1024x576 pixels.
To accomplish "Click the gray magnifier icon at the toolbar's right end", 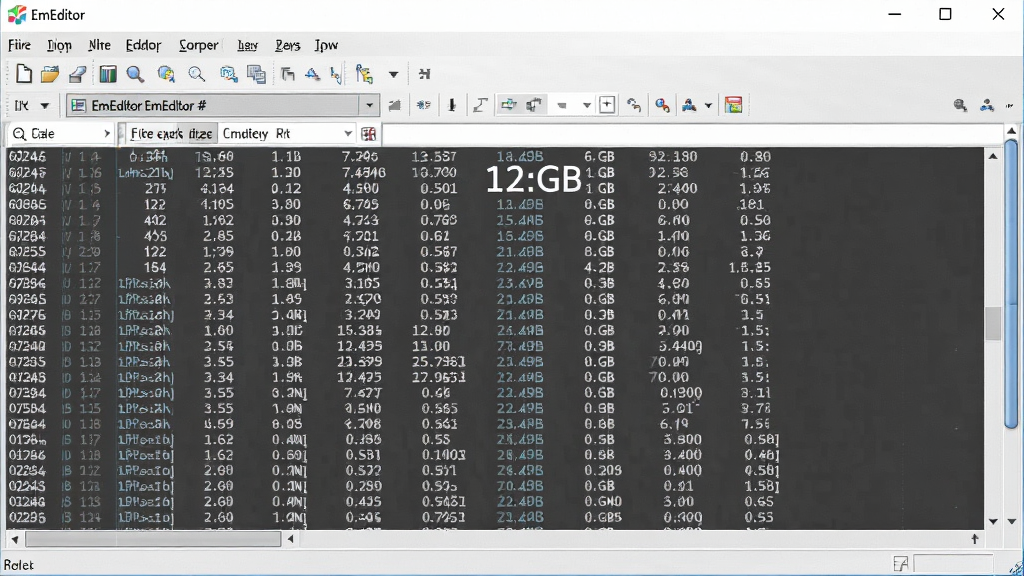I will (x=960, y=105).
